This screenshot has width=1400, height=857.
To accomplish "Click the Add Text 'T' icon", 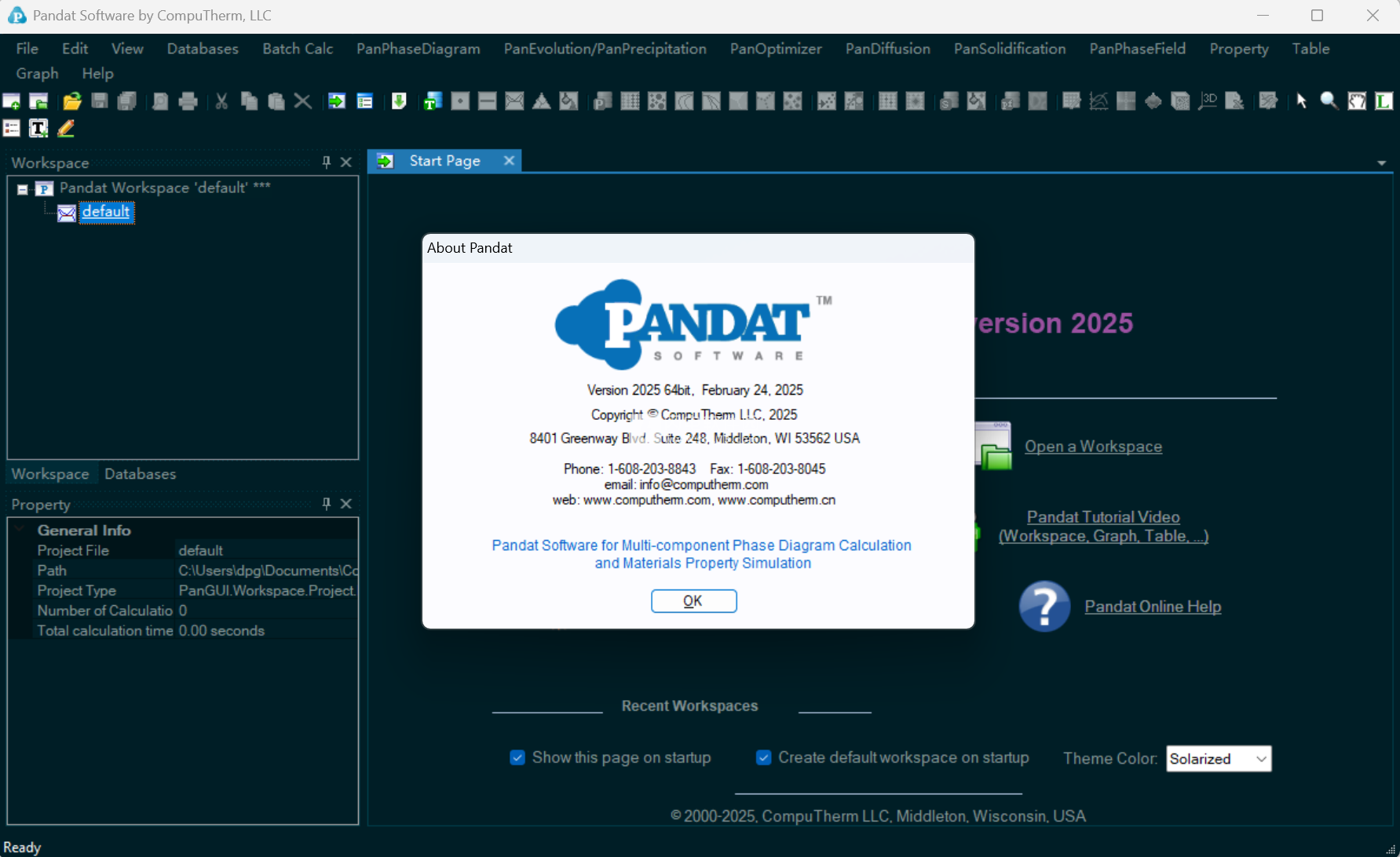I will (x=38, y=128).
